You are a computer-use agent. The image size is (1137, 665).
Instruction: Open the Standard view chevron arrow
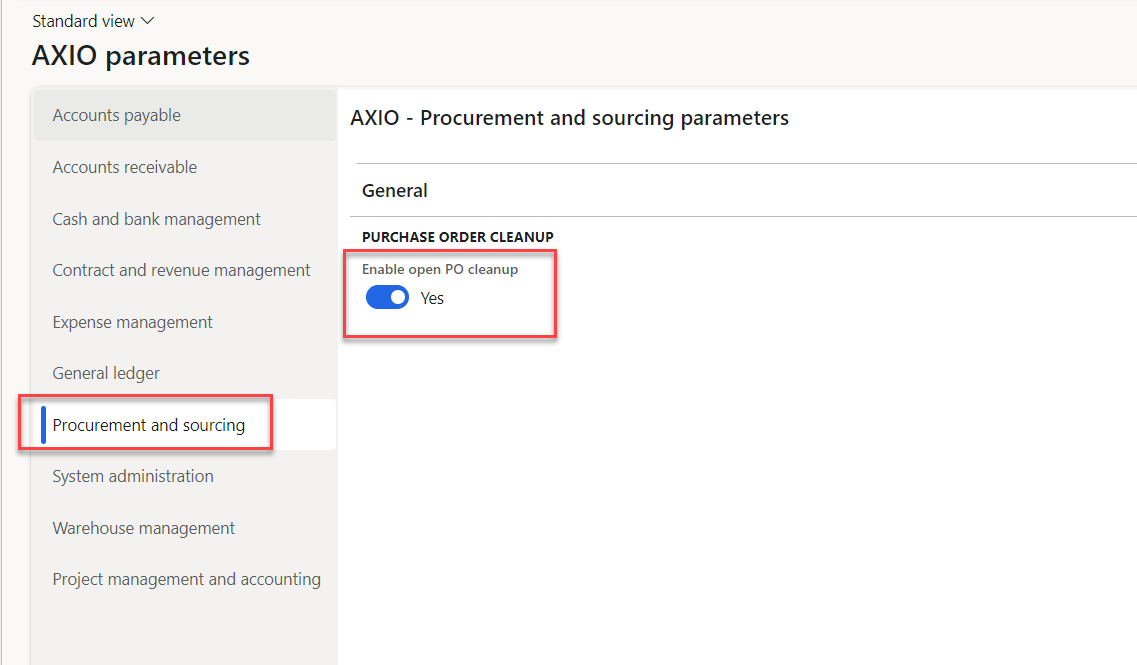(146, 20)
